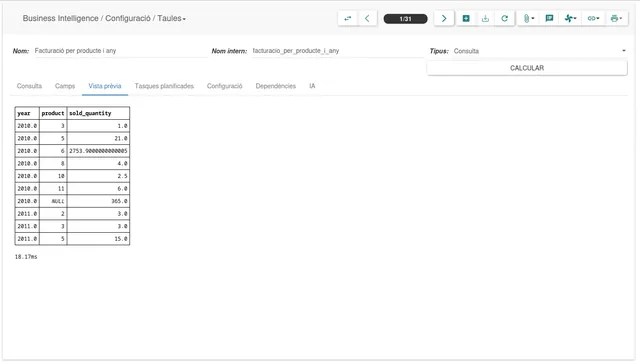
Task: Click product 11 cell
Action: pyautogui.click(x=53, y=189)
